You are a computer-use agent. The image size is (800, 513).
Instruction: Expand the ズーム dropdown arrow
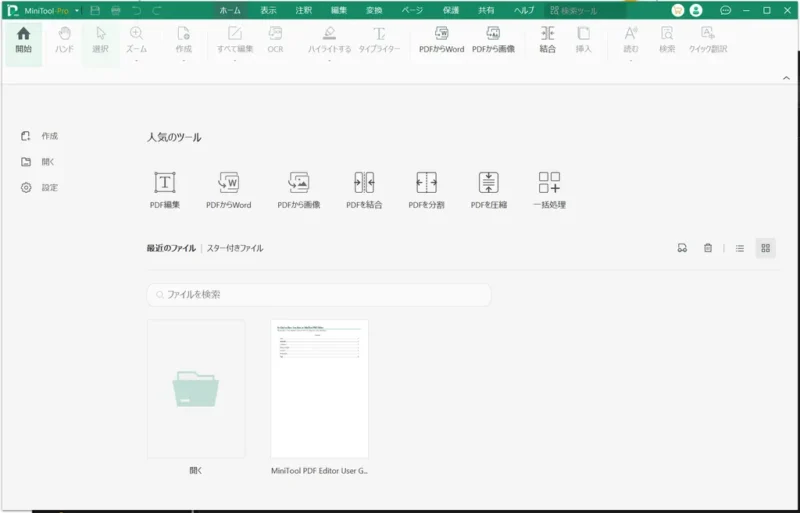[x=136, y=60]
